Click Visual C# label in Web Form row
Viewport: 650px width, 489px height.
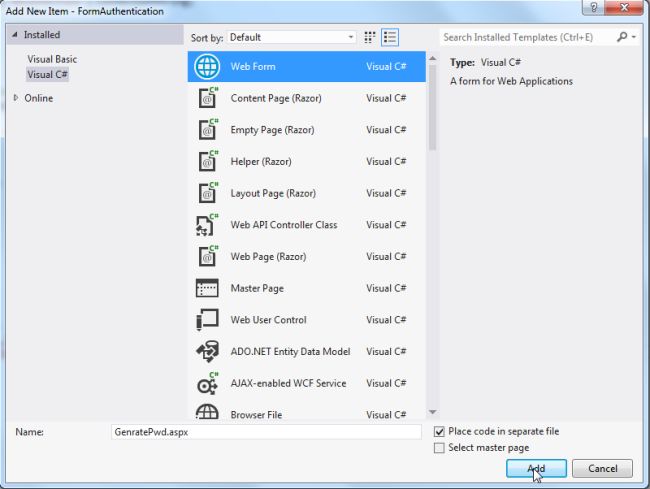[x=386, y=66]
